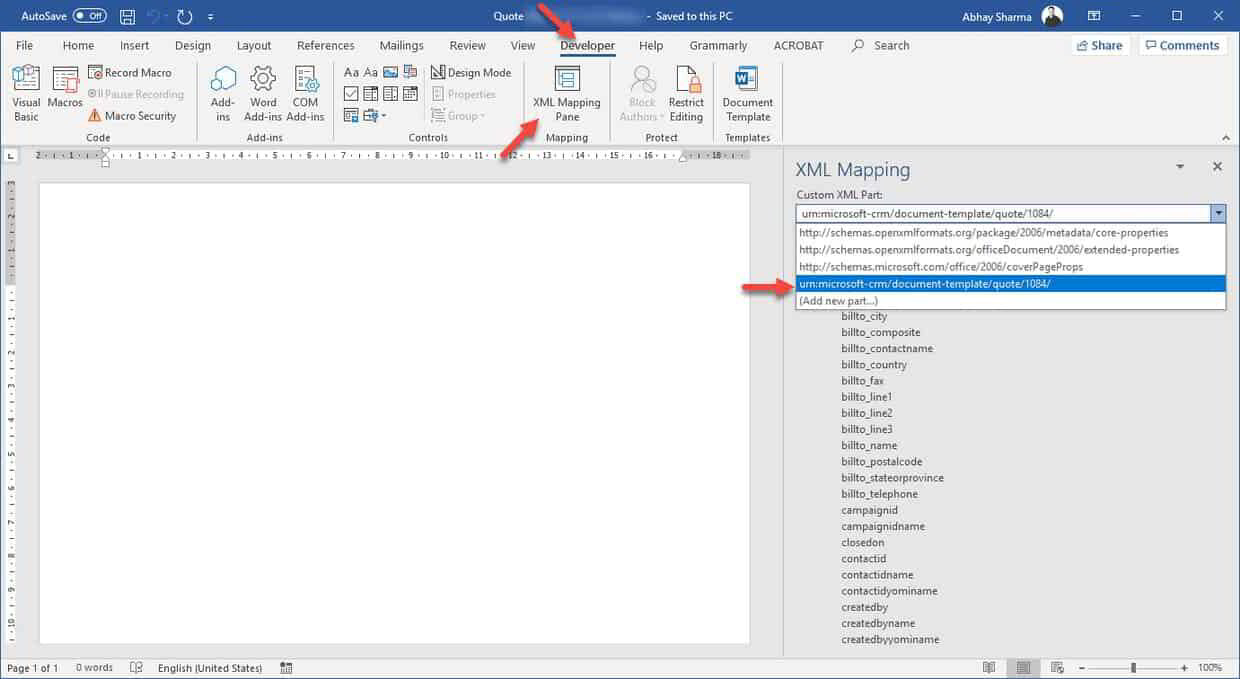This screenshot has height=679, width=1240.
Task: Insert Rich Text content control
Action: 351,72
